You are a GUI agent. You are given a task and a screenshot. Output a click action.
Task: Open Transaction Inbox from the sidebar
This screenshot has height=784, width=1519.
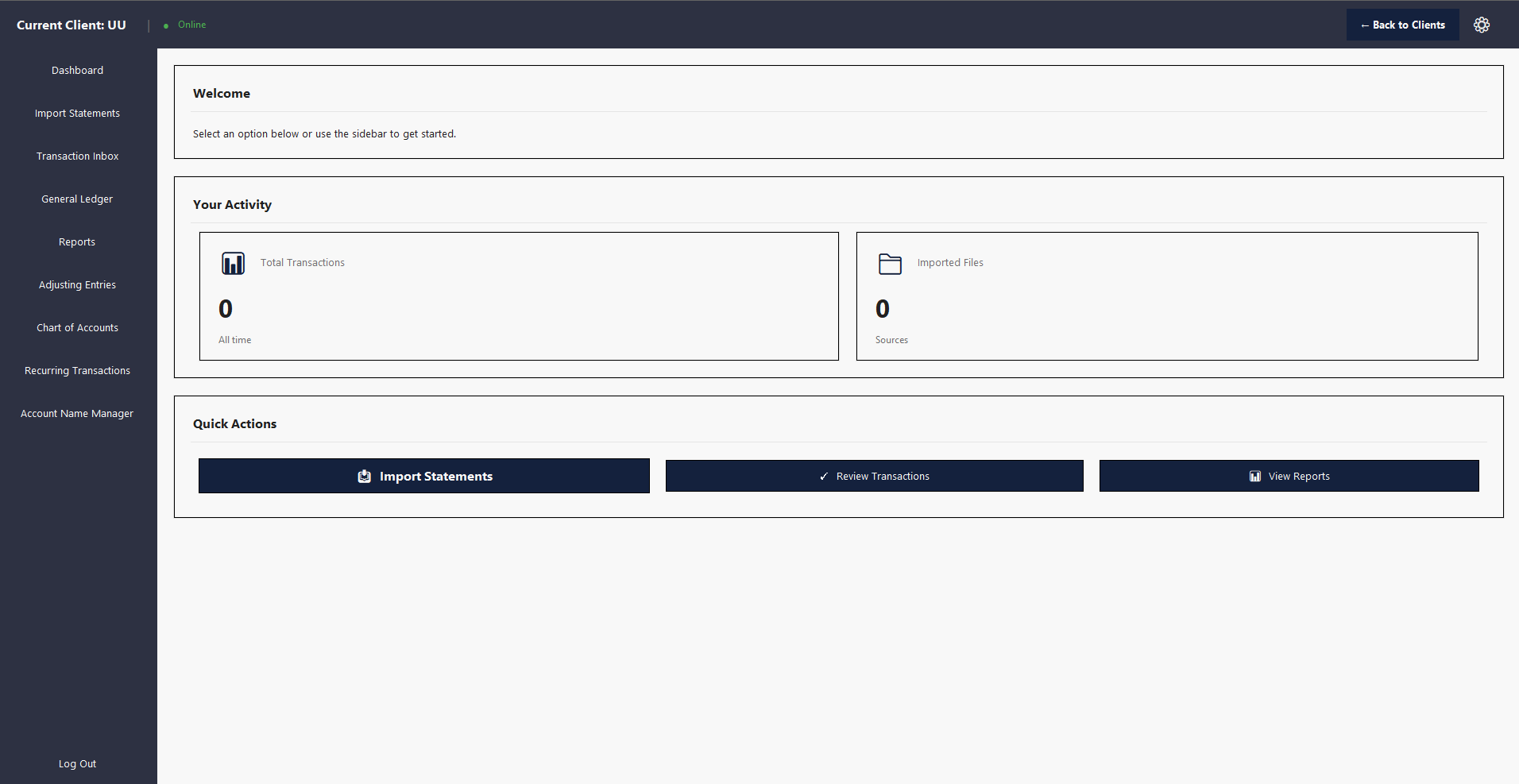(77, 156)
